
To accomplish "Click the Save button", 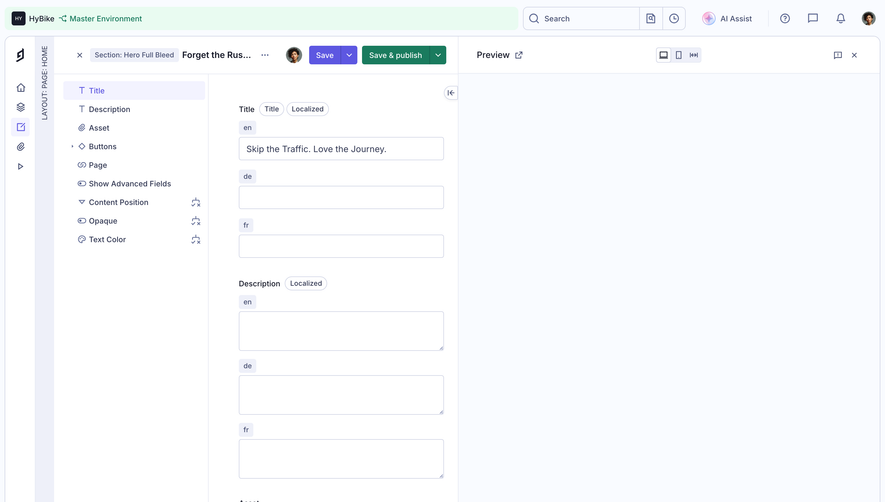I will click(x=325, y=55).
